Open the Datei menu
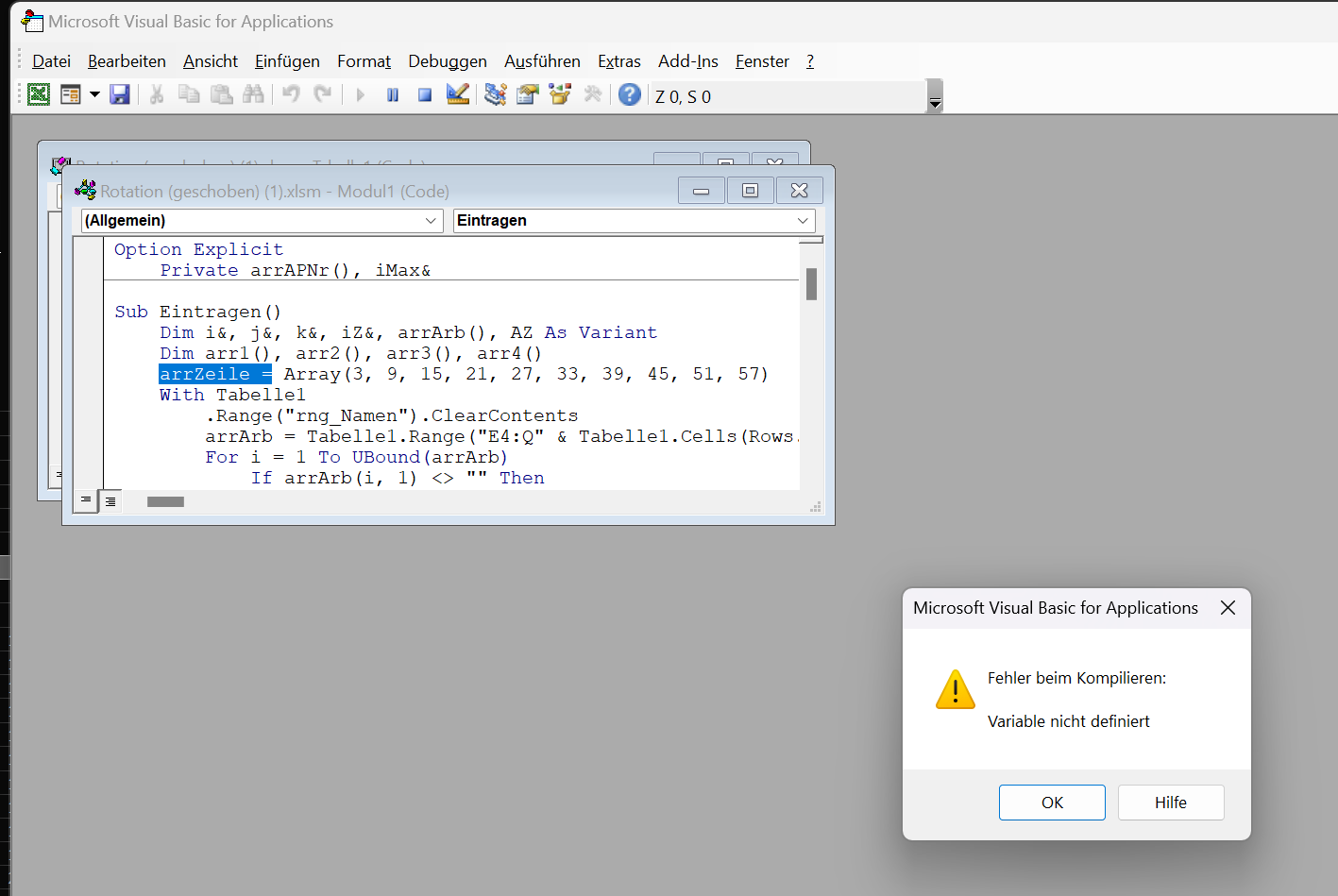This screenshot has width=1338, height=896. 51,61
